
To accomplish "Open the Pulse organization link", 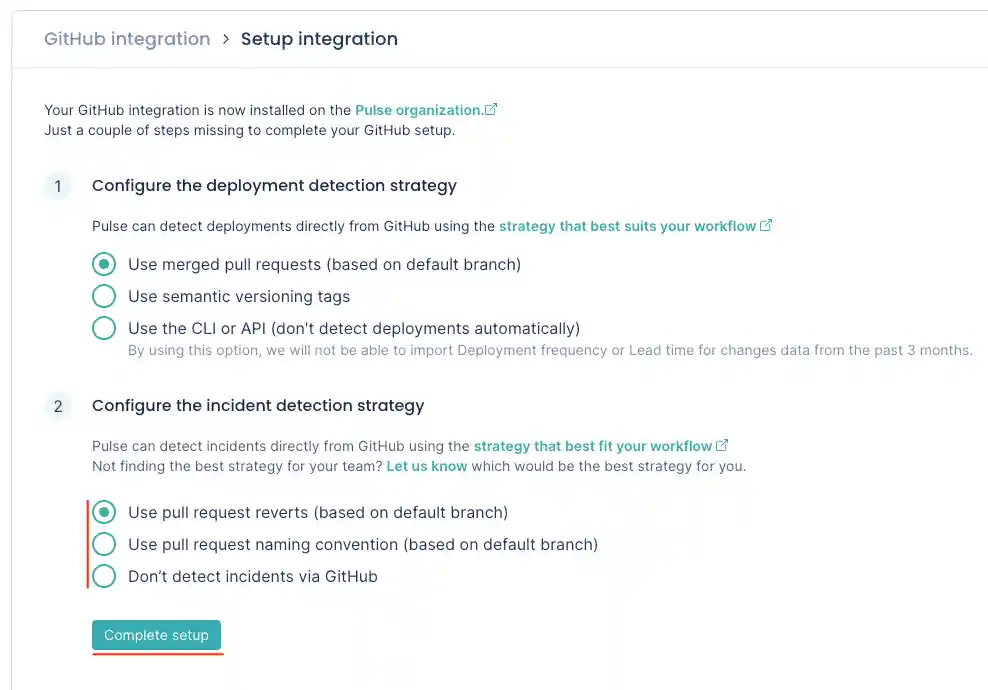I will (422, 109).
